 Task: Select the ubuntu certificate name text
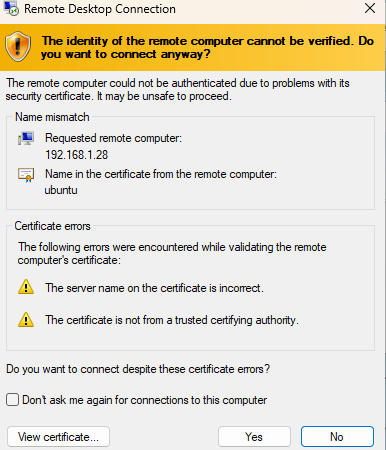tap(61, 190)
